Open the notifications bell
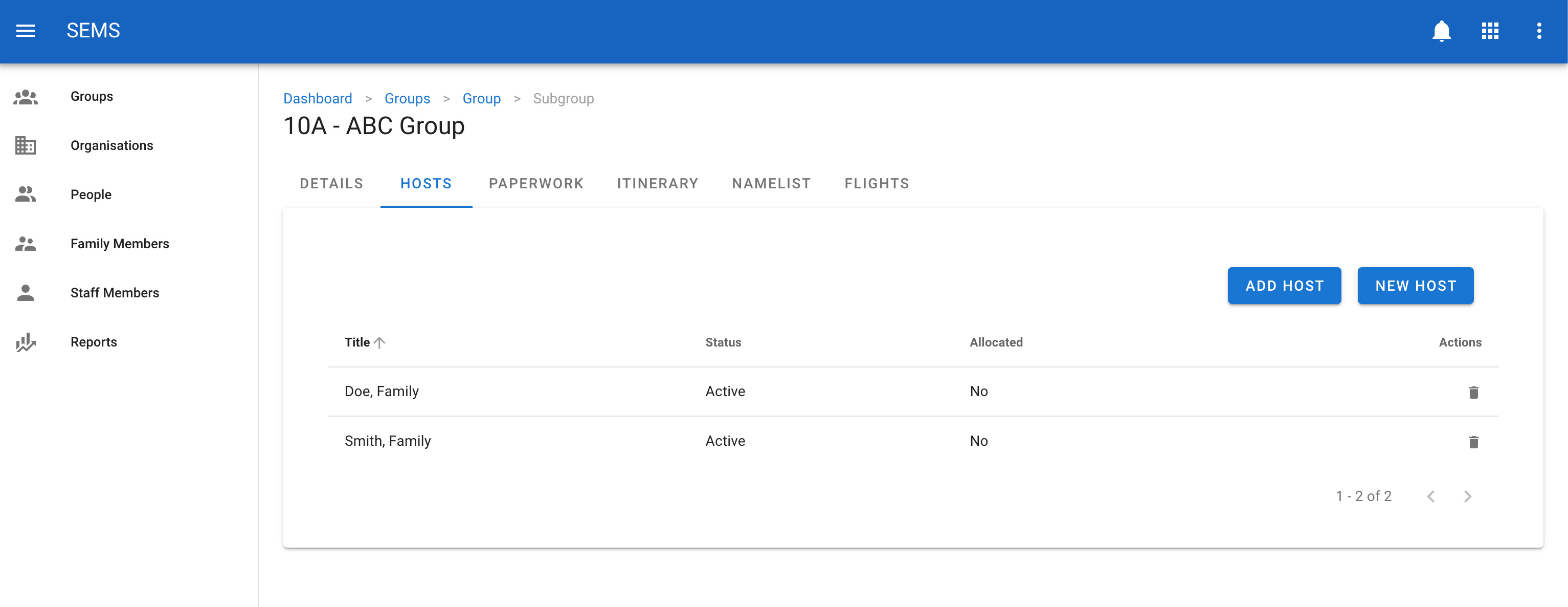Screen dimensions: 1568x607 click(x=1441, y=31)
